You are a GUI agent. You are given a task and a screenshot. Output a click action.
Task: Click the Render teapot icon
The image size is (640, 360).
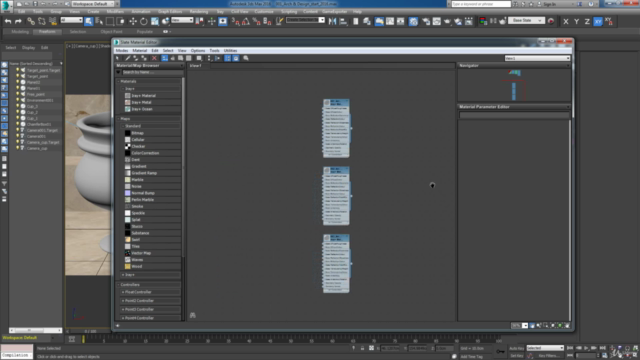(x=447, y=21)
